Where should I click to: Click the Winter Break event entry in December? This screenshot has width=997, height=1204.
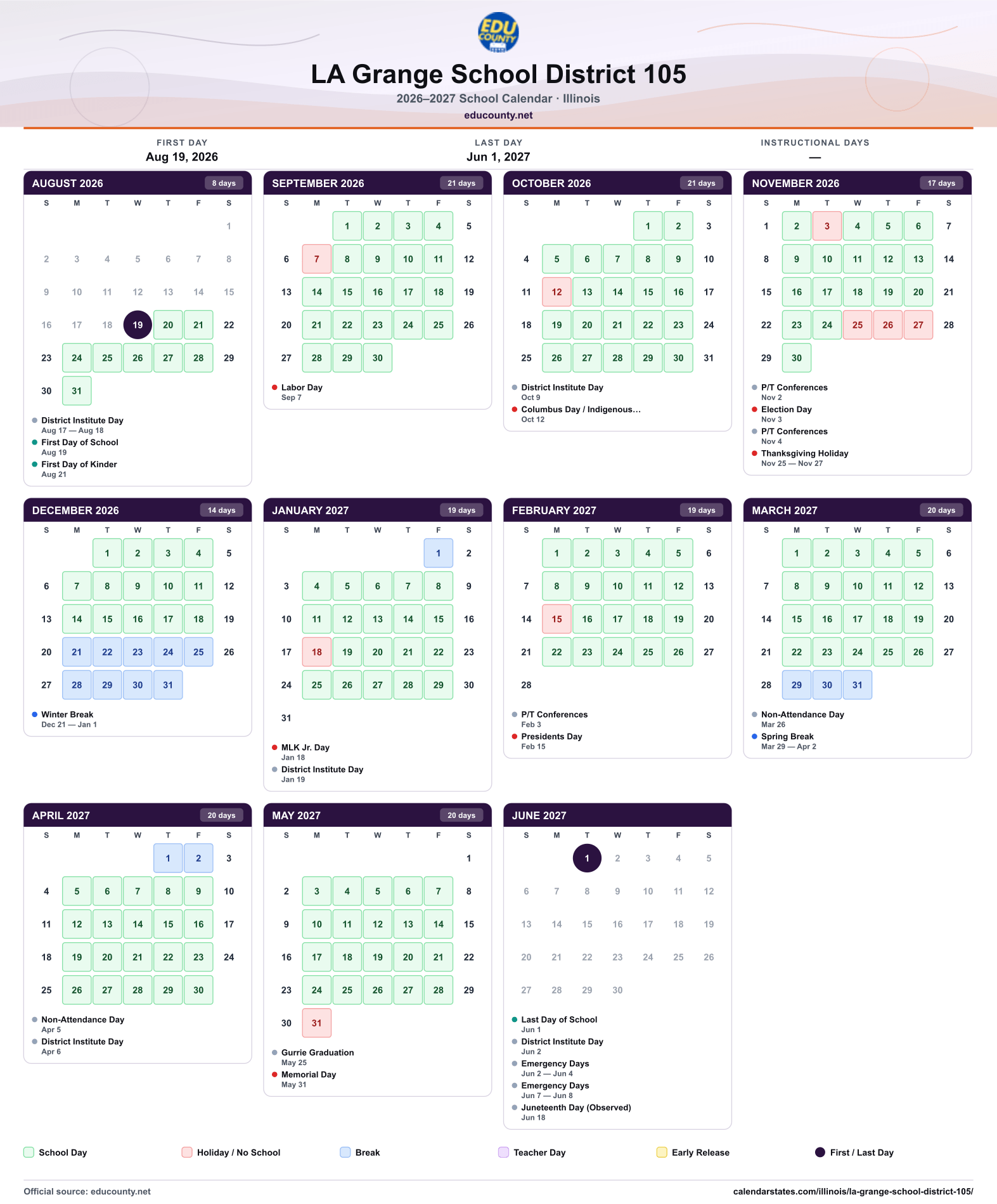pyautogui.click(x=68, y=719)
